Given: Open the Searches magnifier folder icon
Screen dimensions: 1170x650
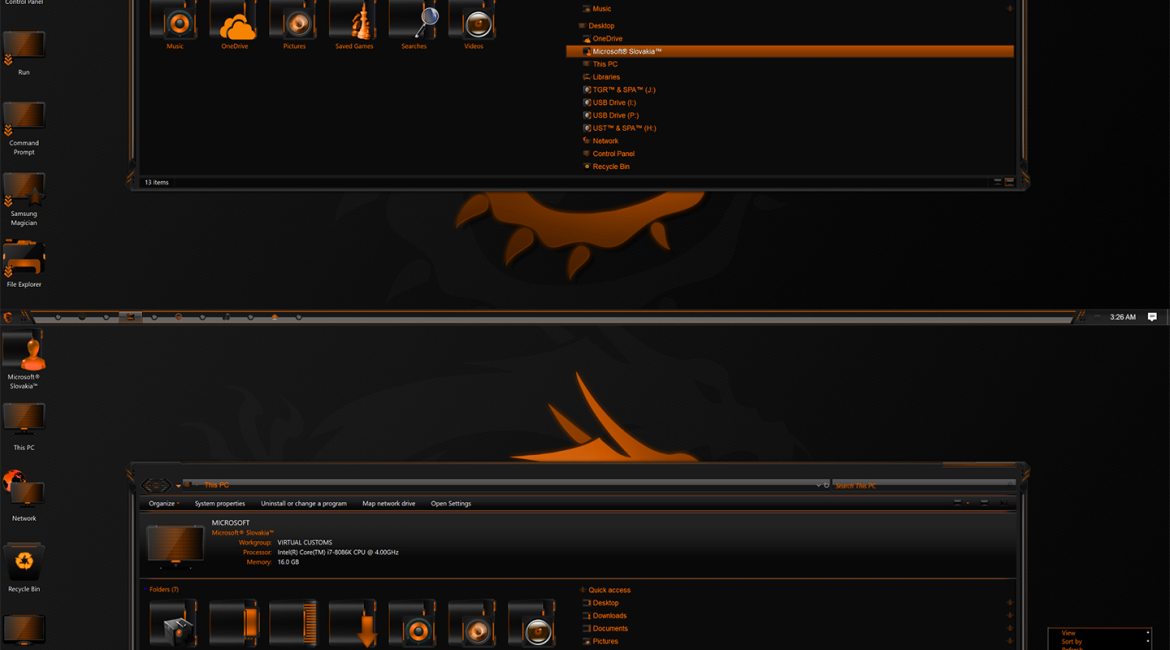Looking at the screenshot, I should click(x=414, y=22).
